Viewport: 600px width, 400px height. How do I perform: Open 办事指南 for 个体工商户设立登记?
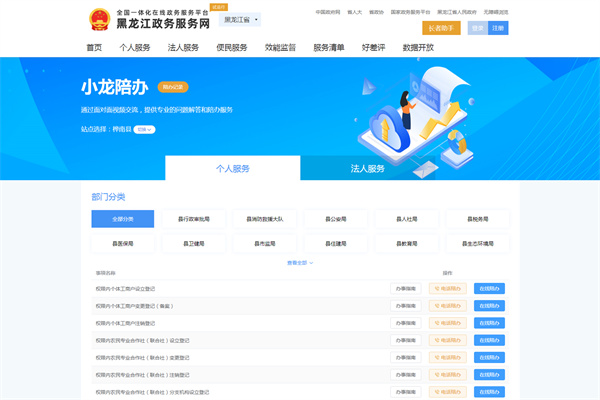[x=406, y=289]
